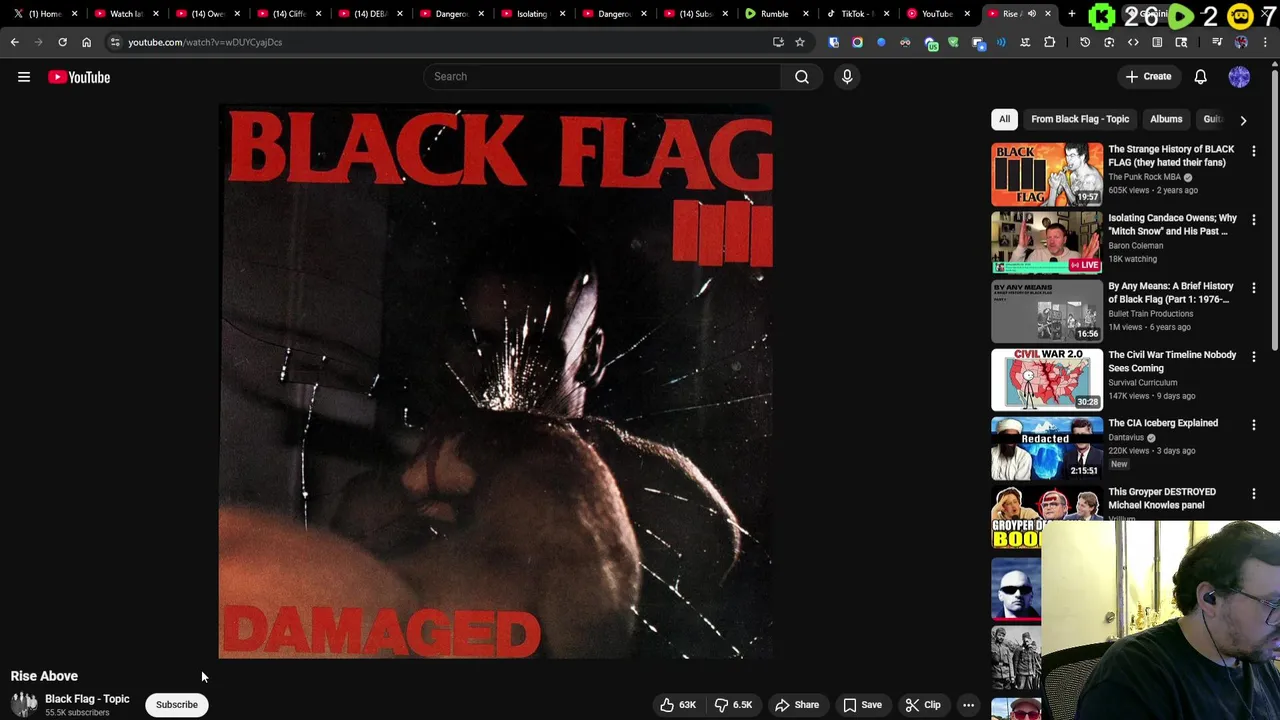
Task: Close the Rise Above tab
Action: [x=1047, y=14]
